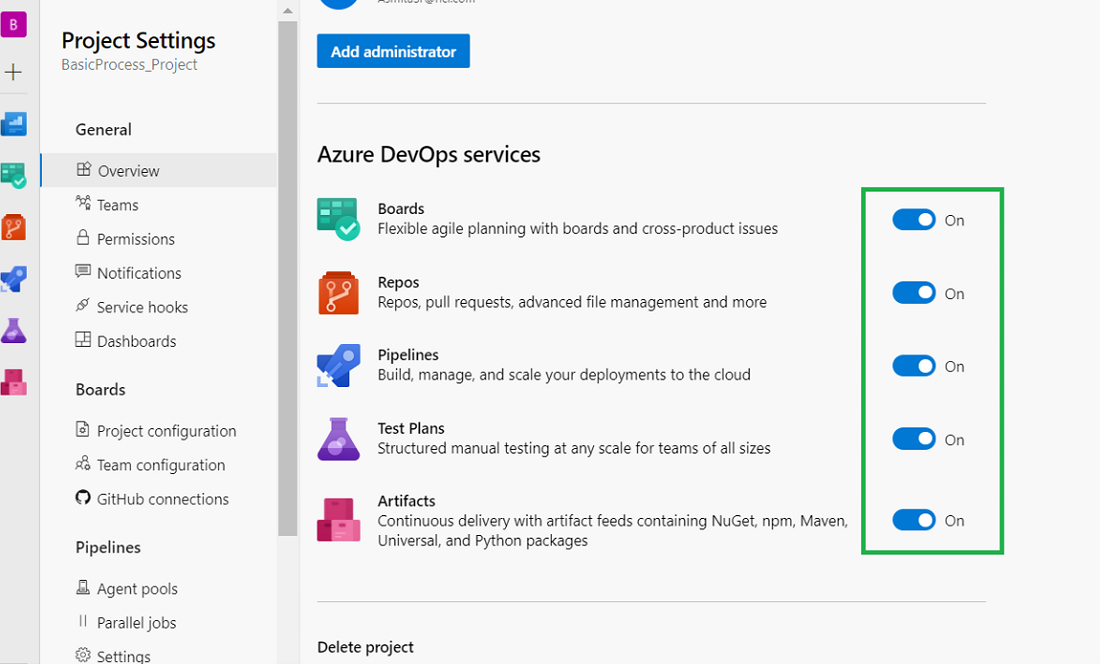Screen dimensions: 1100x666
Task: Click the sidebar scrollbar up arrow
Action: (x=288, y=10)
